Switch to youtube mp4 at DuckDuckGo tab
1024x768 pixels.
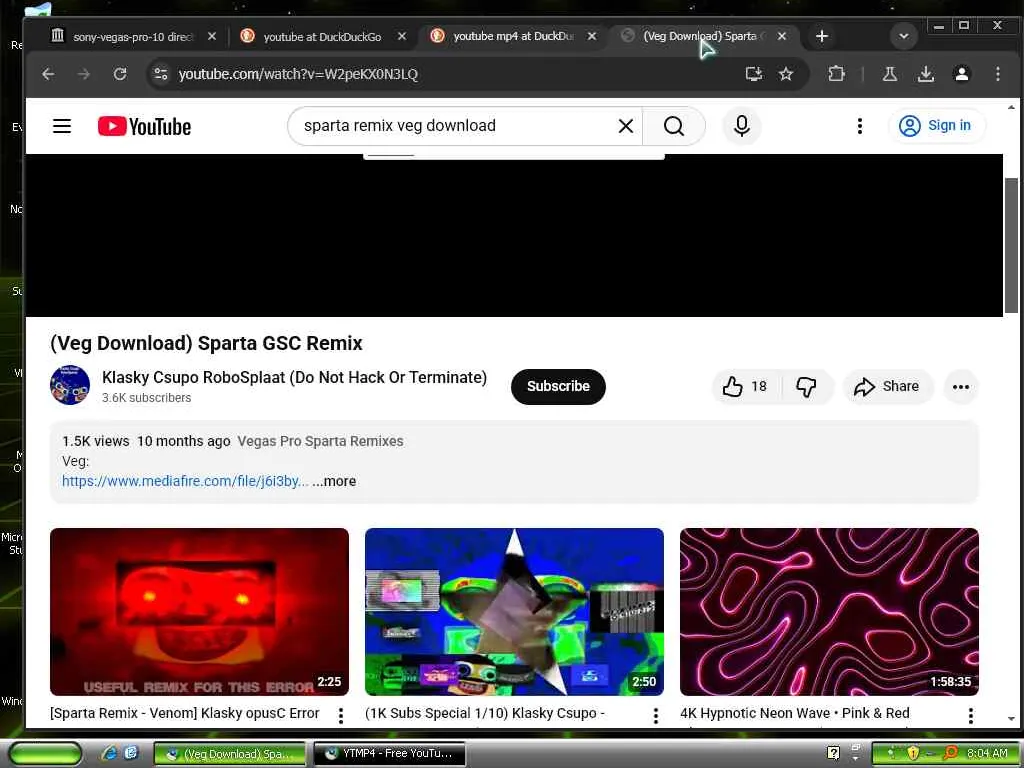point(514,37)
